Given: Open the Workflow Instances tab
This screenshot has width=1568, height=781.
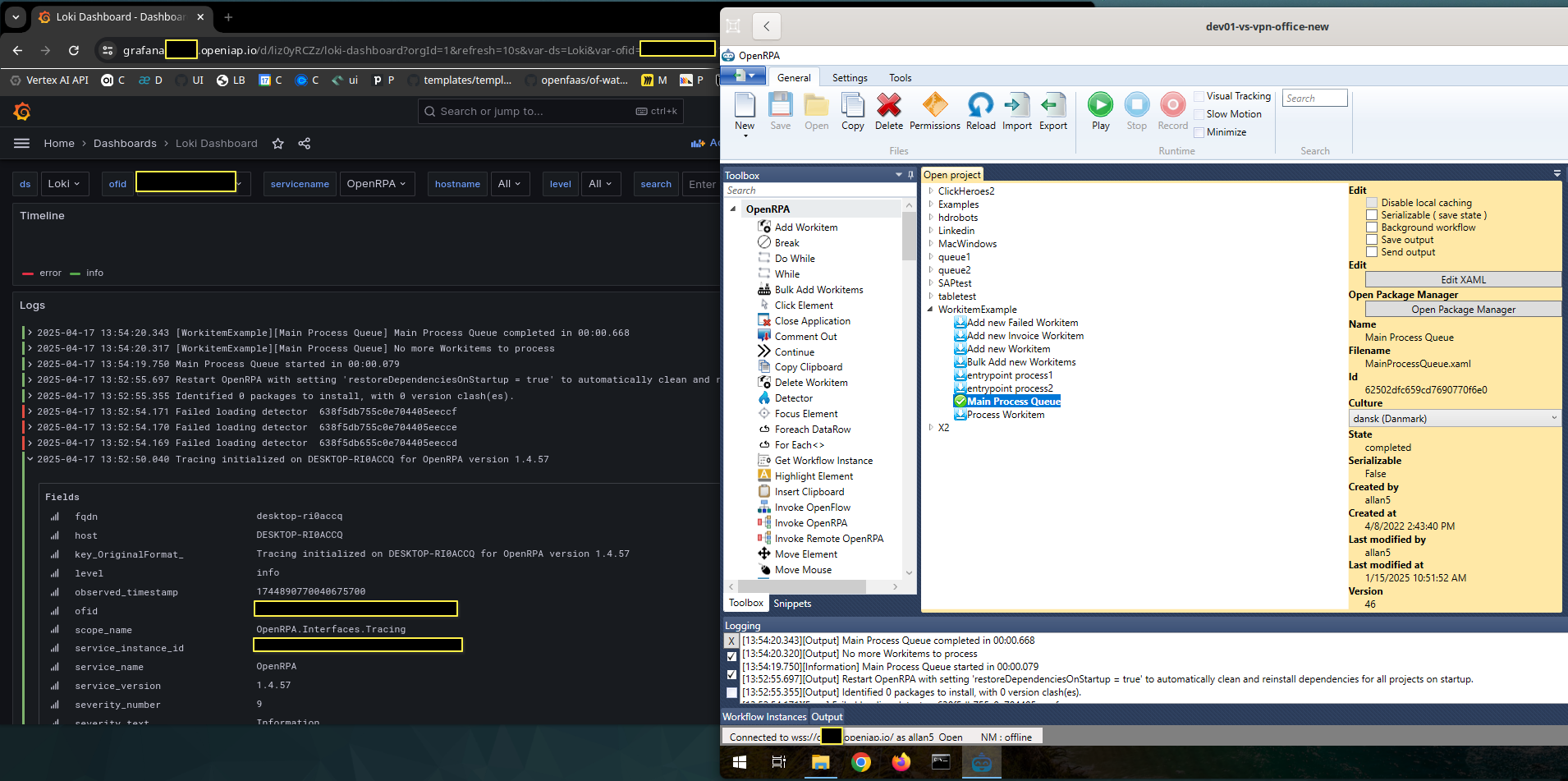Looking at the screenshot, I should click(764, 717).
